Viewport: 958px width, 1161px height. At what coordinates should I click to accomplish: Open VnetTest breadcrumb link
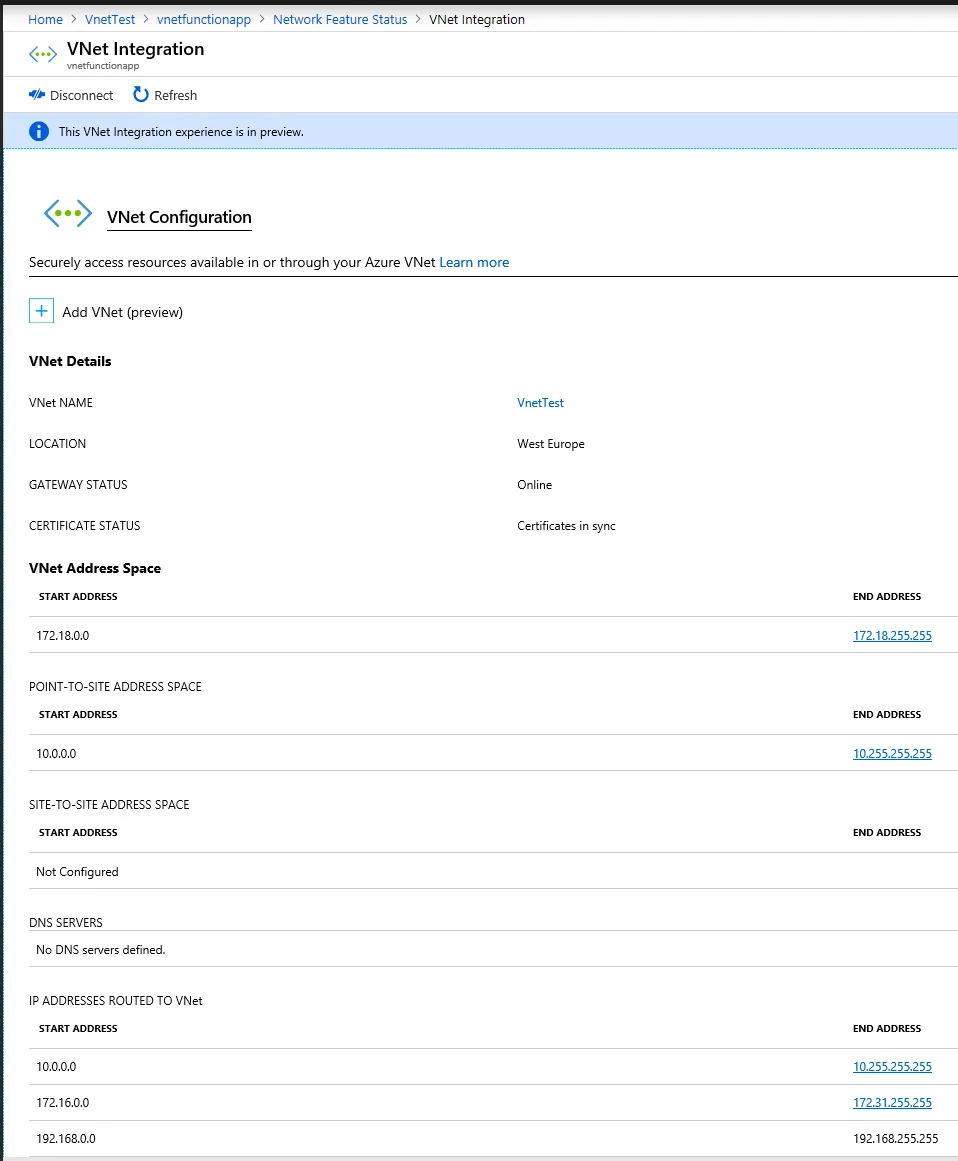point(110,19)
